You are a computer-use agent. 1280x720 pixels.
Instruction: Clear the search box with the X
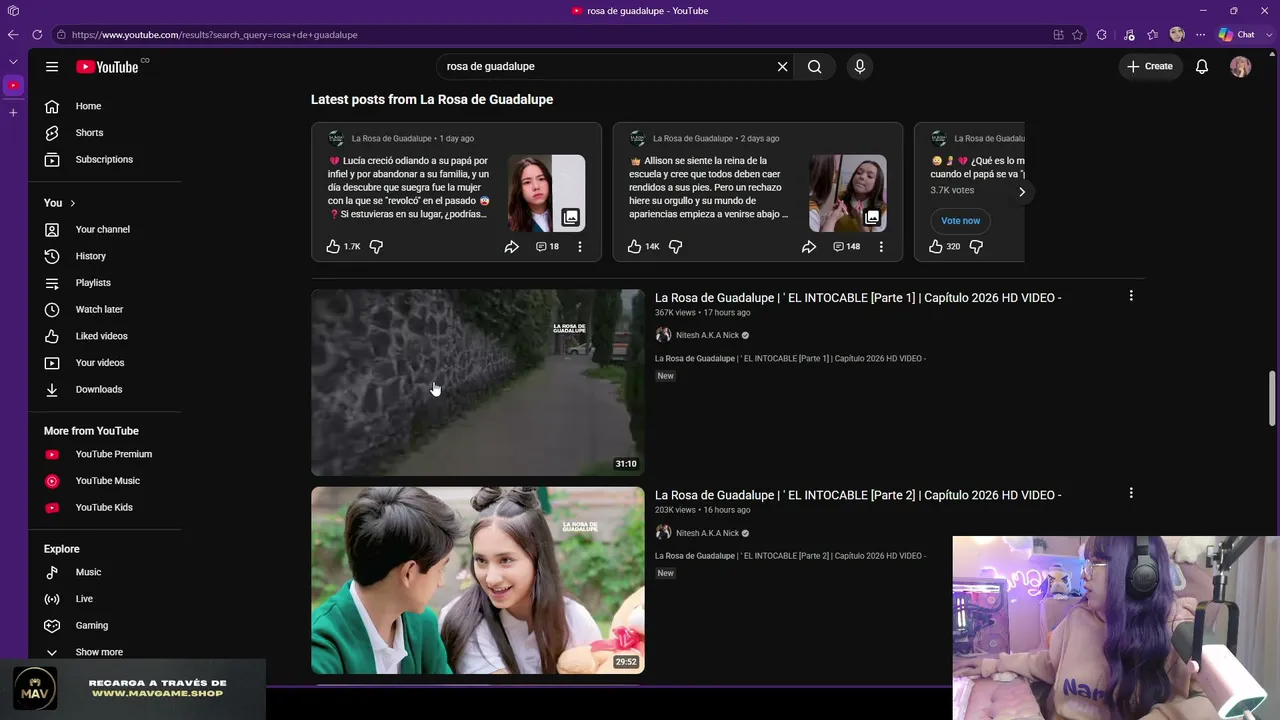783,67
